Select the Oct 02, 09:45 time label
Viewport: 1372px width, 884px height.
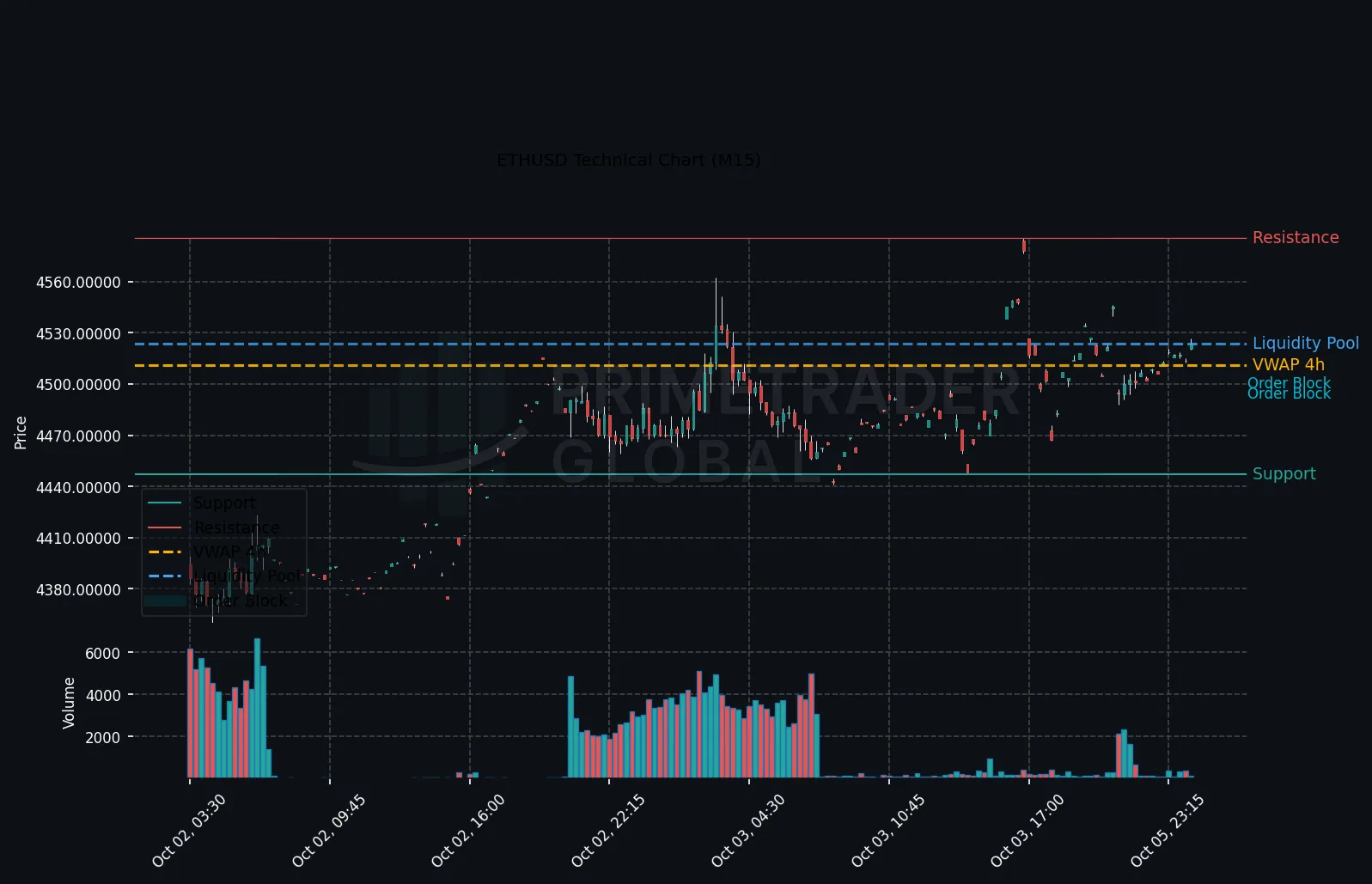(329, 830)
